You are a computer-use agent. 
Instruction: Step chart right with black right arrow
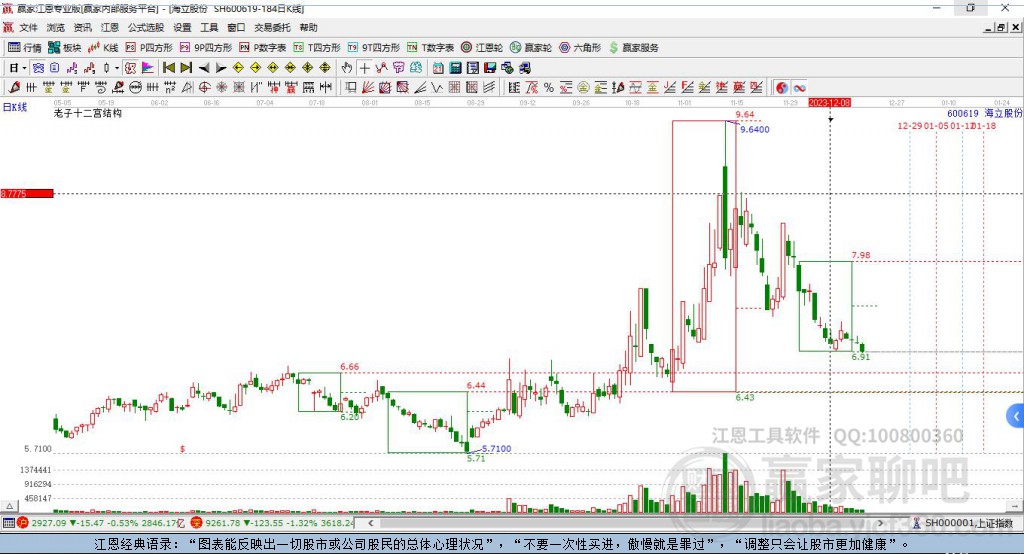pyautogui.click(x=221, y=68)
